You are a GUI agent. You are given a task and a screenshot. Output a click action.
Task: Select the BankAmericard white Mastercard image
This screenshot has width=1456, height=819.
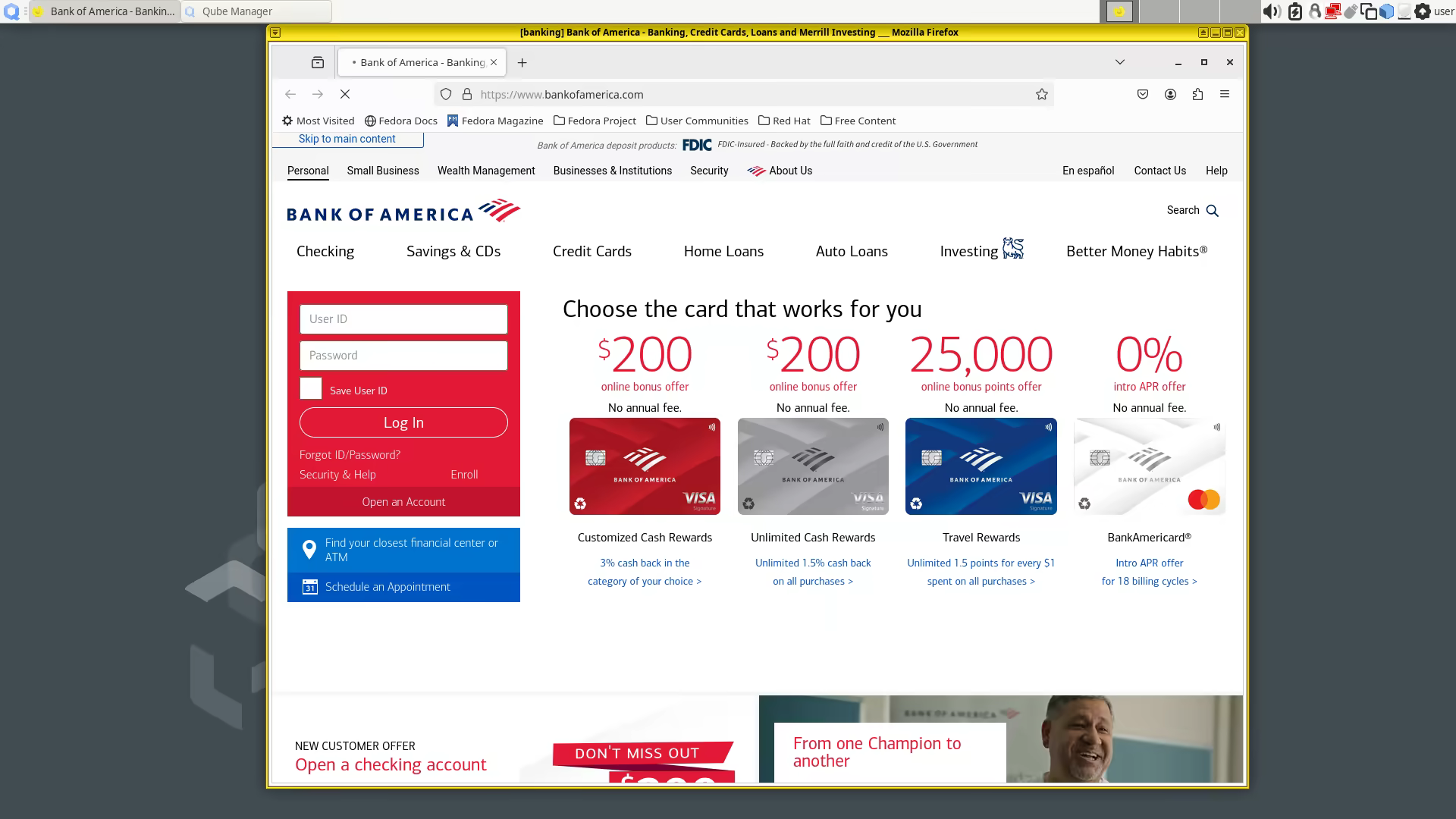pos(1150,466)
